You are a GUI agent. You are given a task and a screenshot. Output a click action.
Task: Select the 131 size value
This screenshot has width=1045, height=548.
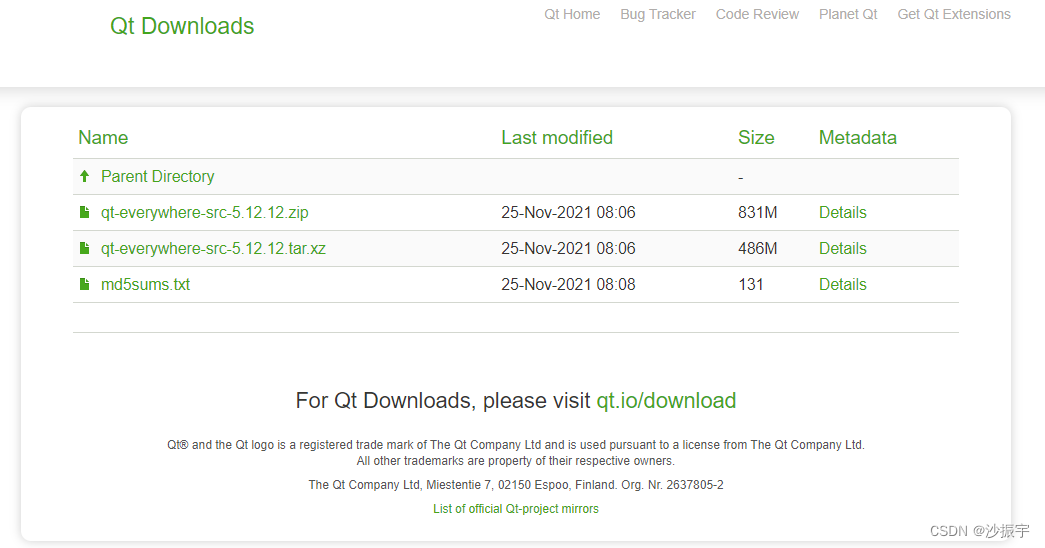(x=750, y=285)
